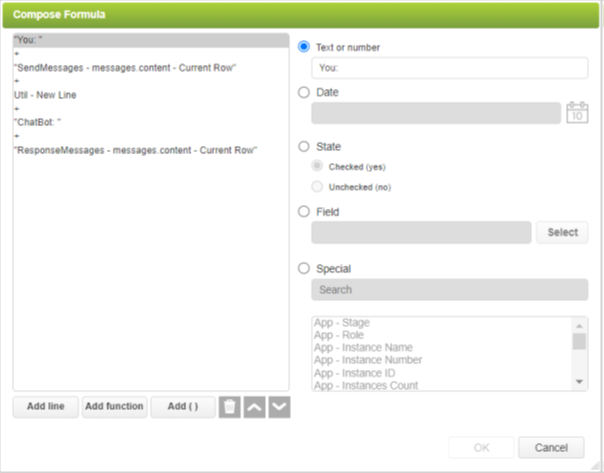
Task: Cancel the Compose Formula dialog
Action: [x=551, y=448]
